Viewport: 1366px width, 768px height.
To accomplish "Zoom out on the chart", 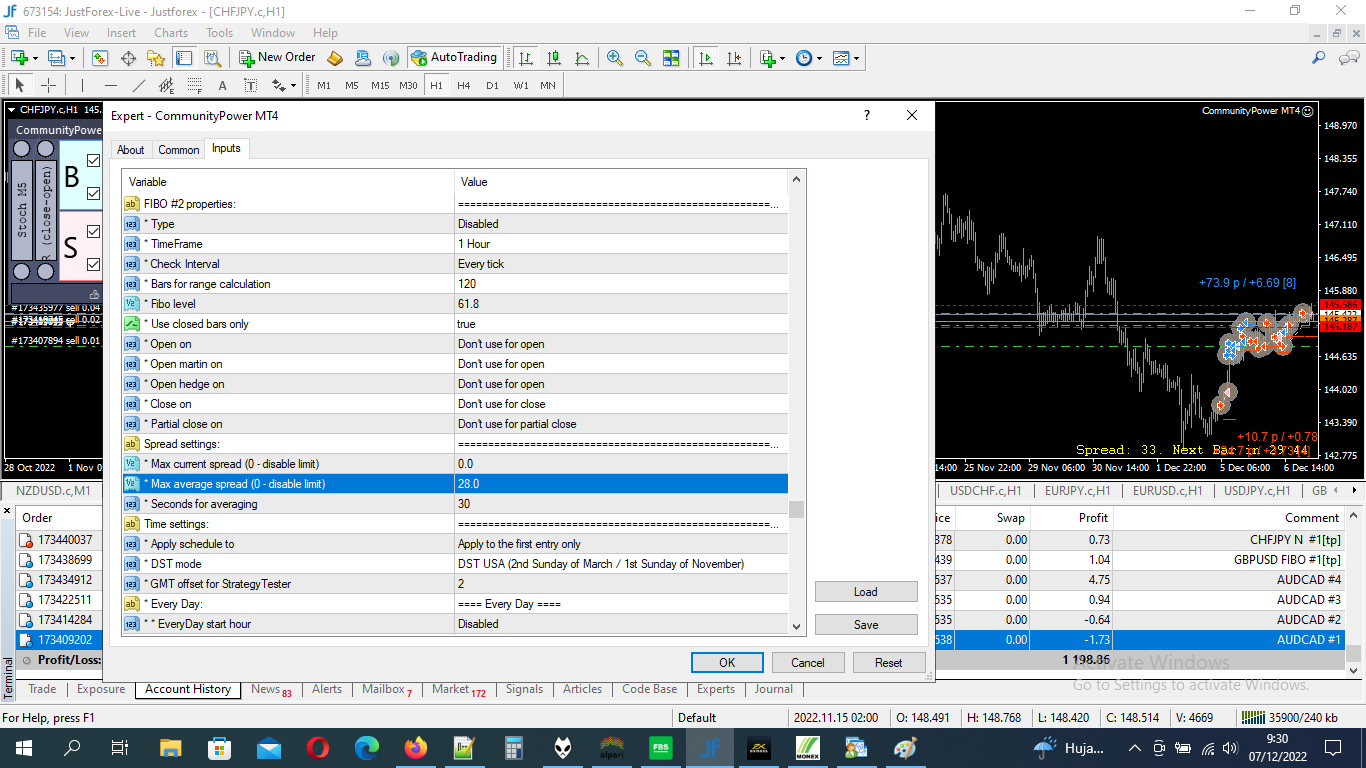I will click(x=643, y=58).
